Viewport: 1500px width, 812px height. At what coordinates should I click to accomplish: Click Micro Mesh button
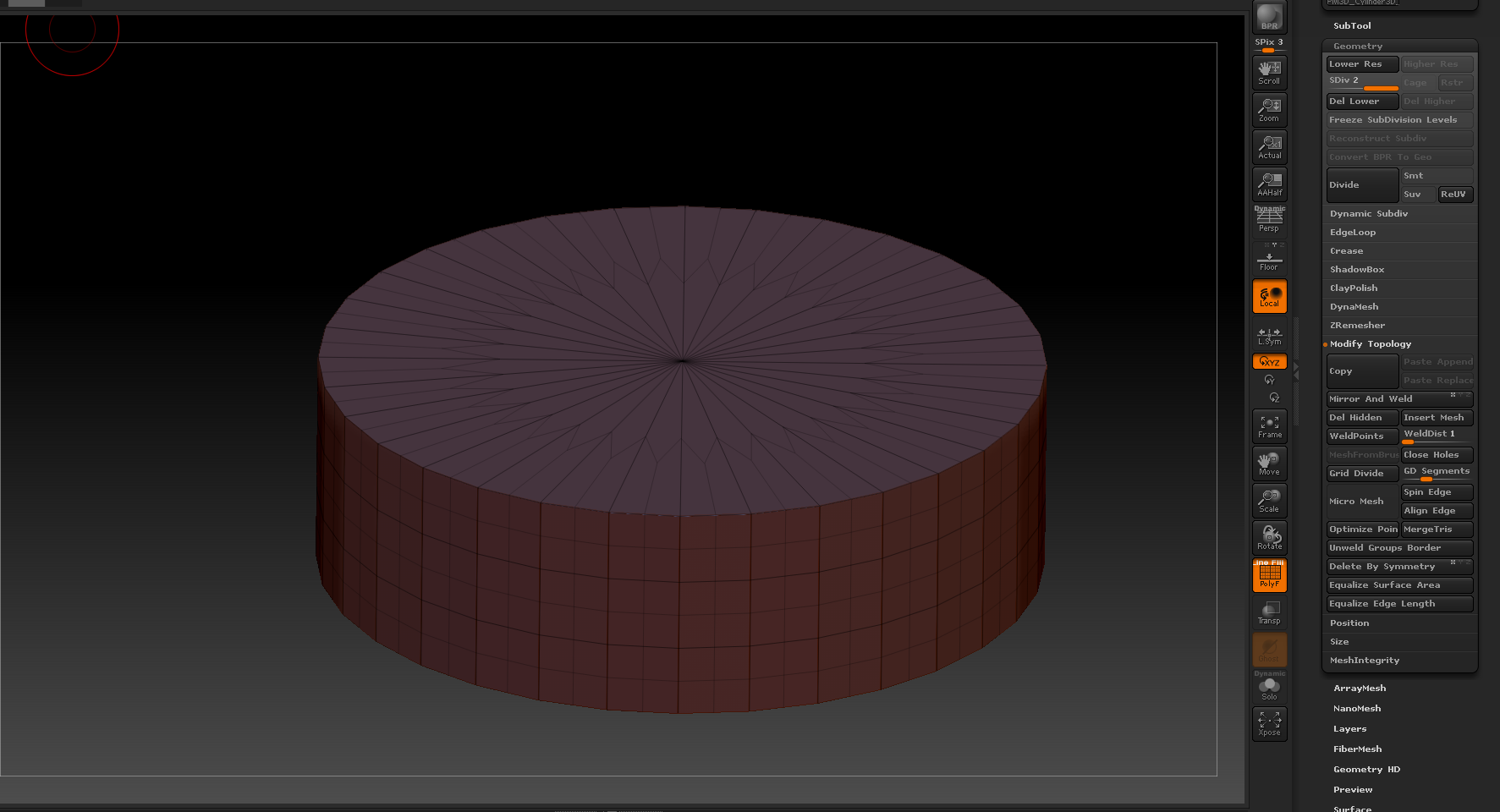pos(1362,502)
